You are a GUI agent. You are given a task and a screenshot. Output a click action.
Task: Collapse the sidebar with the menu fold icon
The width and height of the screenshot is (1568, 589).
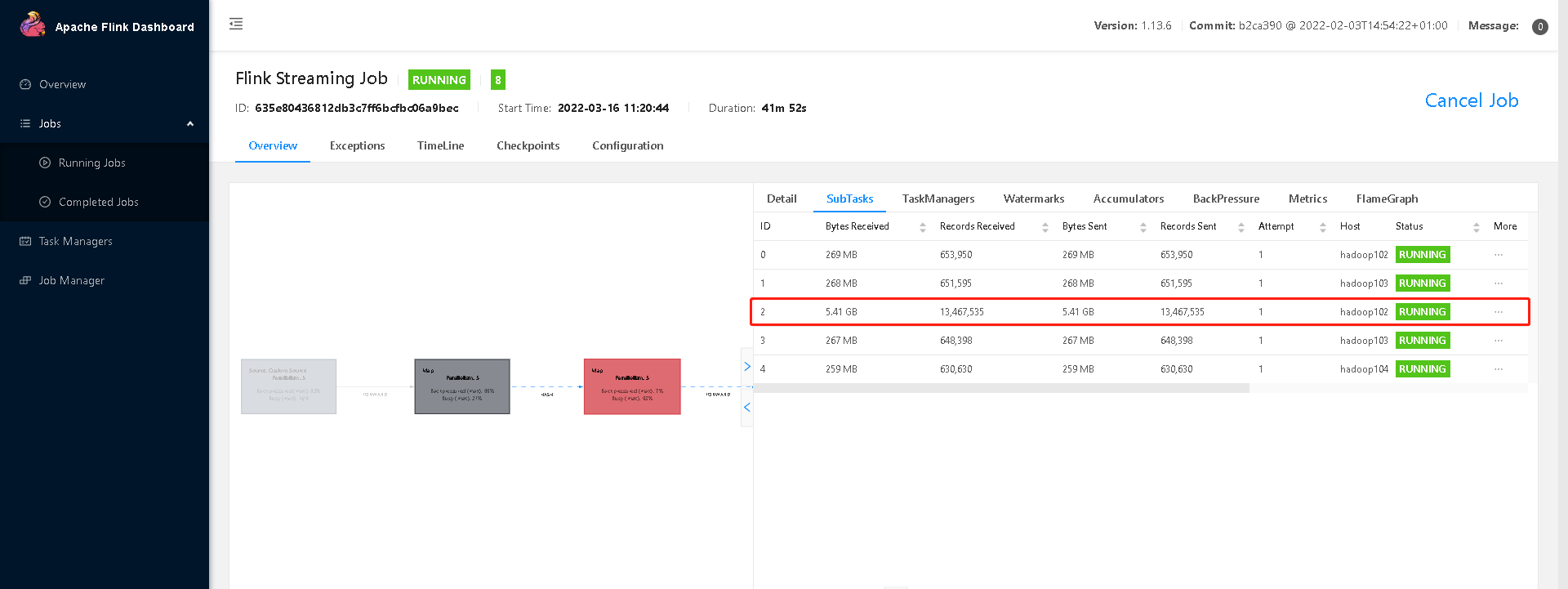tap(236, 24)
